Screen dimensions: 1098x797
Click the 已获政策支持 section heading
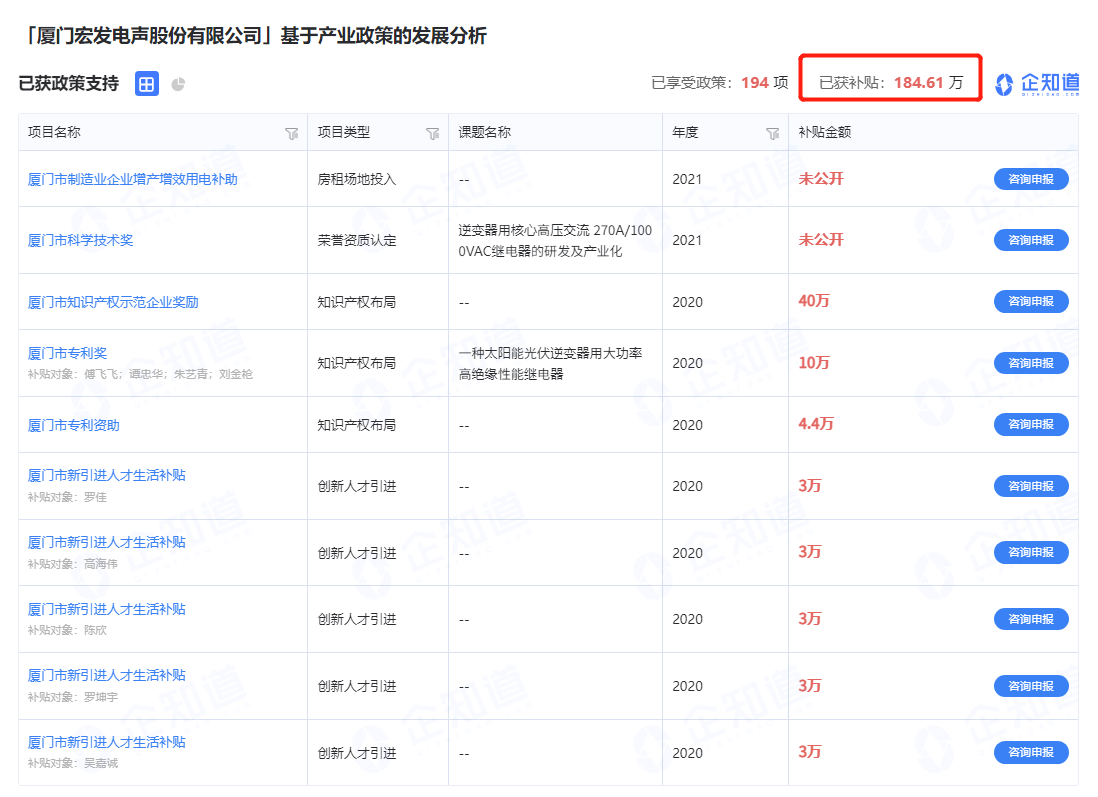pos(69,83)
